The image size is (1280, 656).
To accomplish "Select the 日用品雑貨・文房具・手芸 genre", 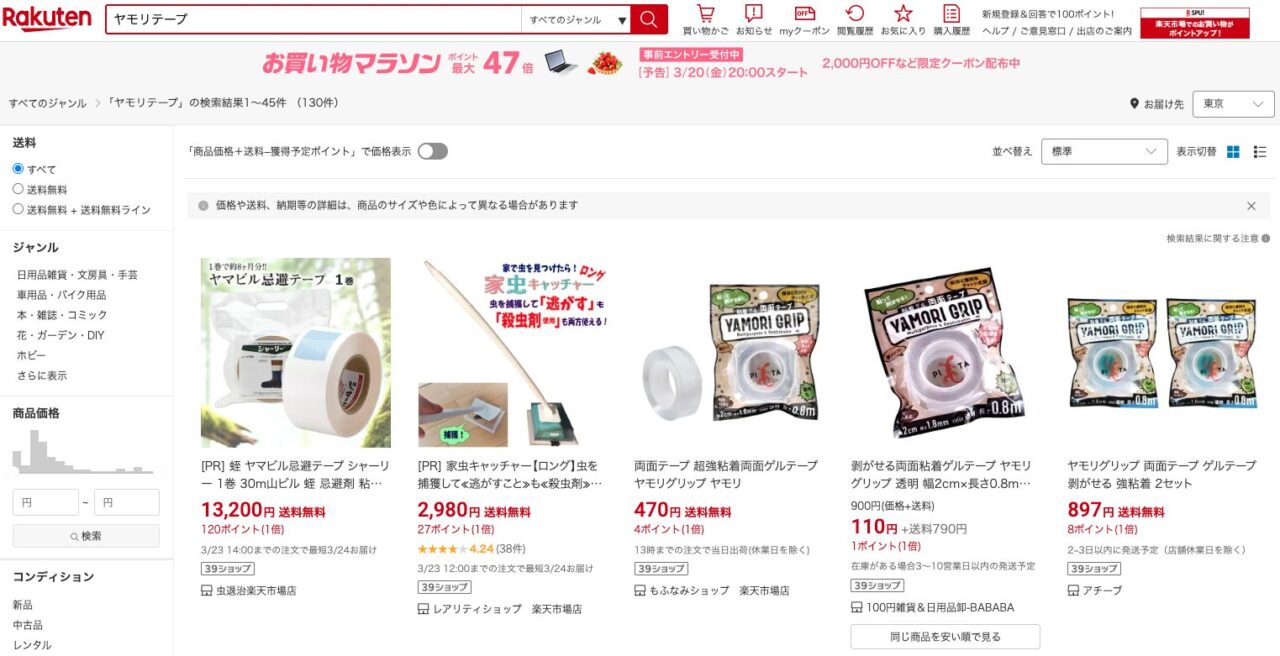I will click(x=77, y=275).
